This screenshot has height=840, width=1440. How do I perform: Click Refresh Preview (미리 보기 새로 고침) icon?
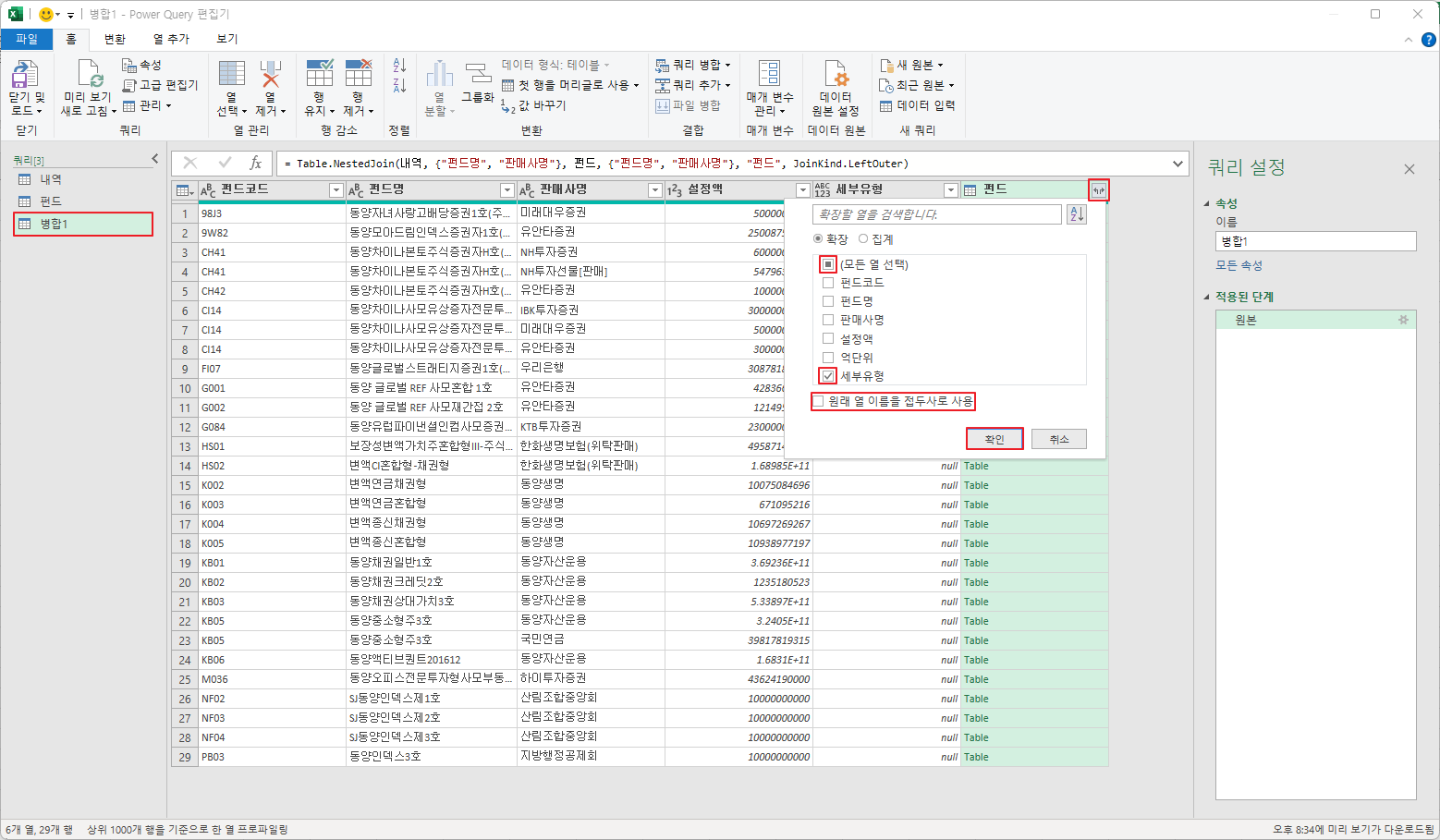89,74
